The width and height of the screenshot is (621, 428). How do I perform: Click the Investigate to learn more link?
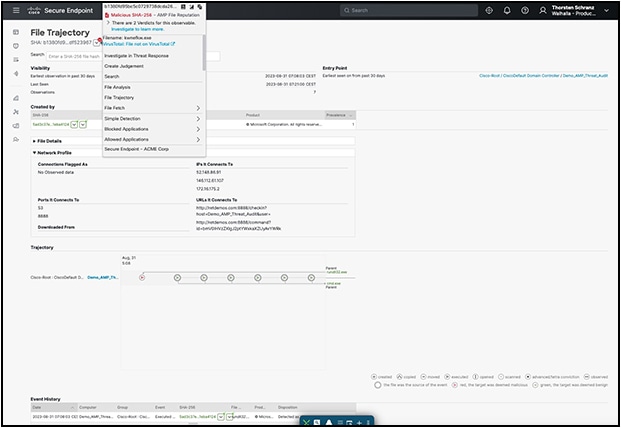(137, 29)
